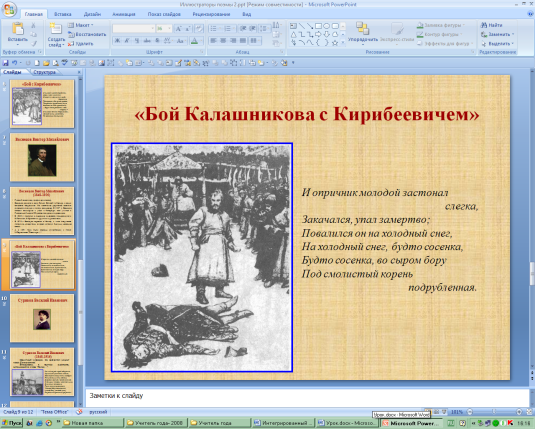The width and height of the screenshot is (535, 429).
Task: Select the triangle shape in gallery
Action: tap(293, 34)
